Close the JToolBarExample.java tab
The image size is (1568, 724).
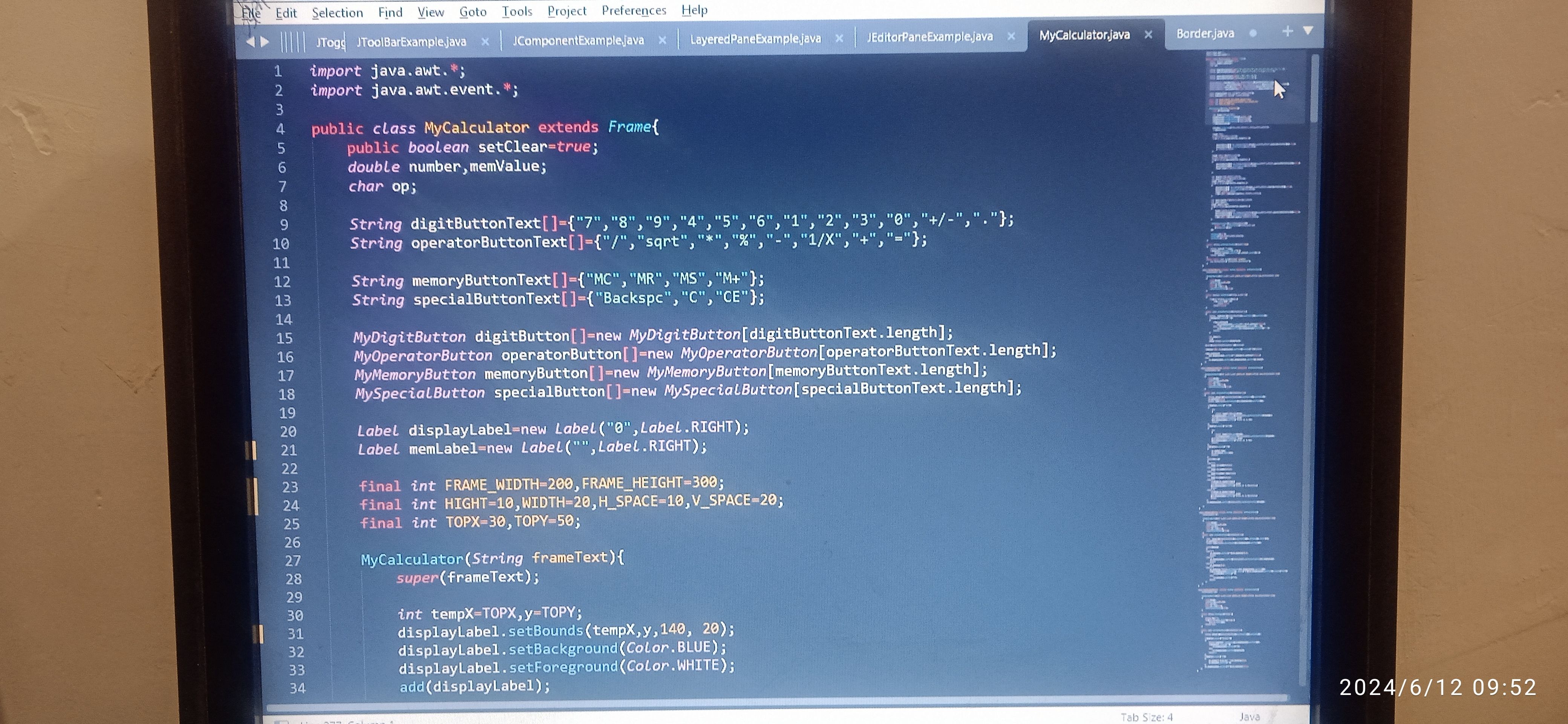click(x=485, y=41)
